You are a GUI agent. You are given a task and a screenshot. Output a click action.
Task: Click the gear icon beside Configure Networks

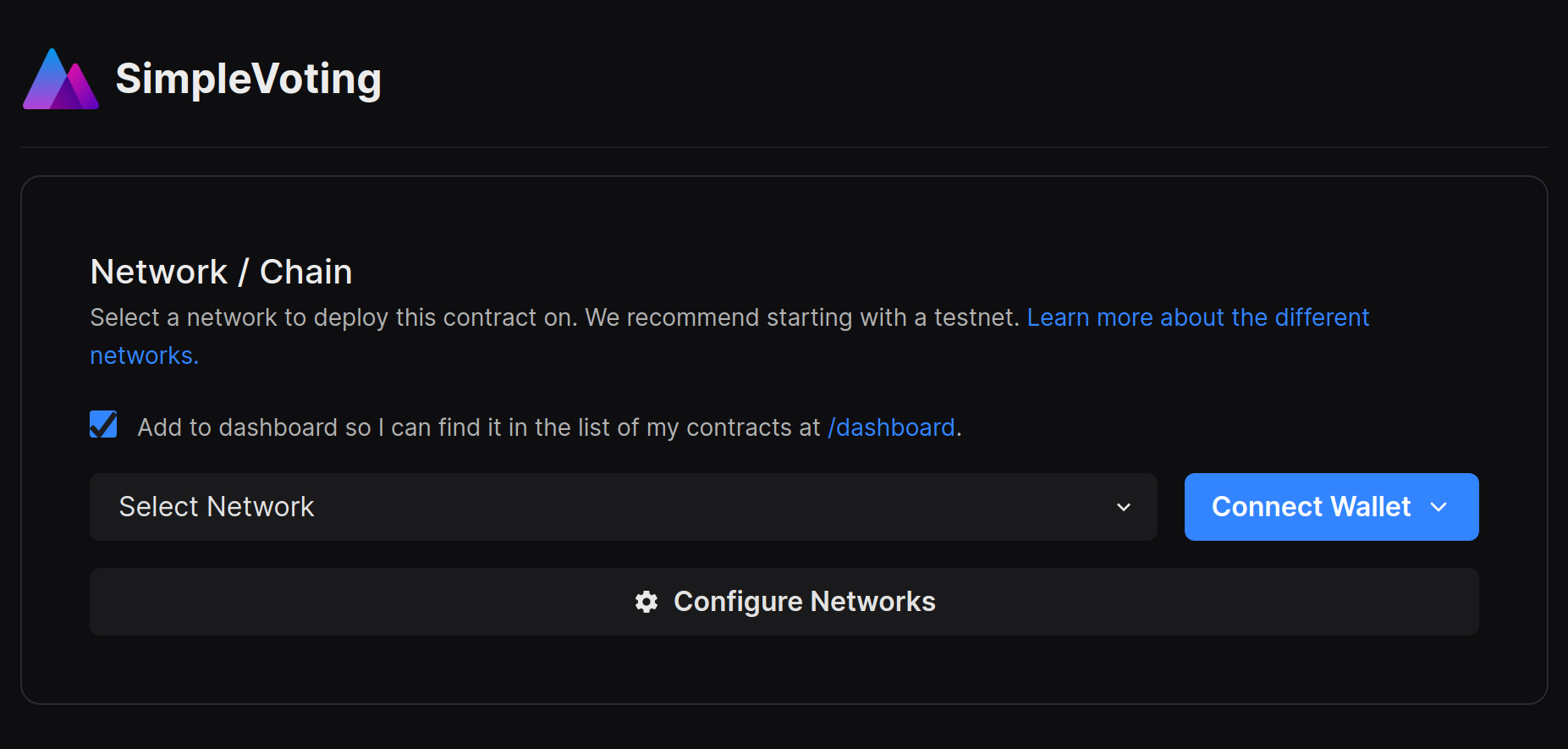(646, 602)
